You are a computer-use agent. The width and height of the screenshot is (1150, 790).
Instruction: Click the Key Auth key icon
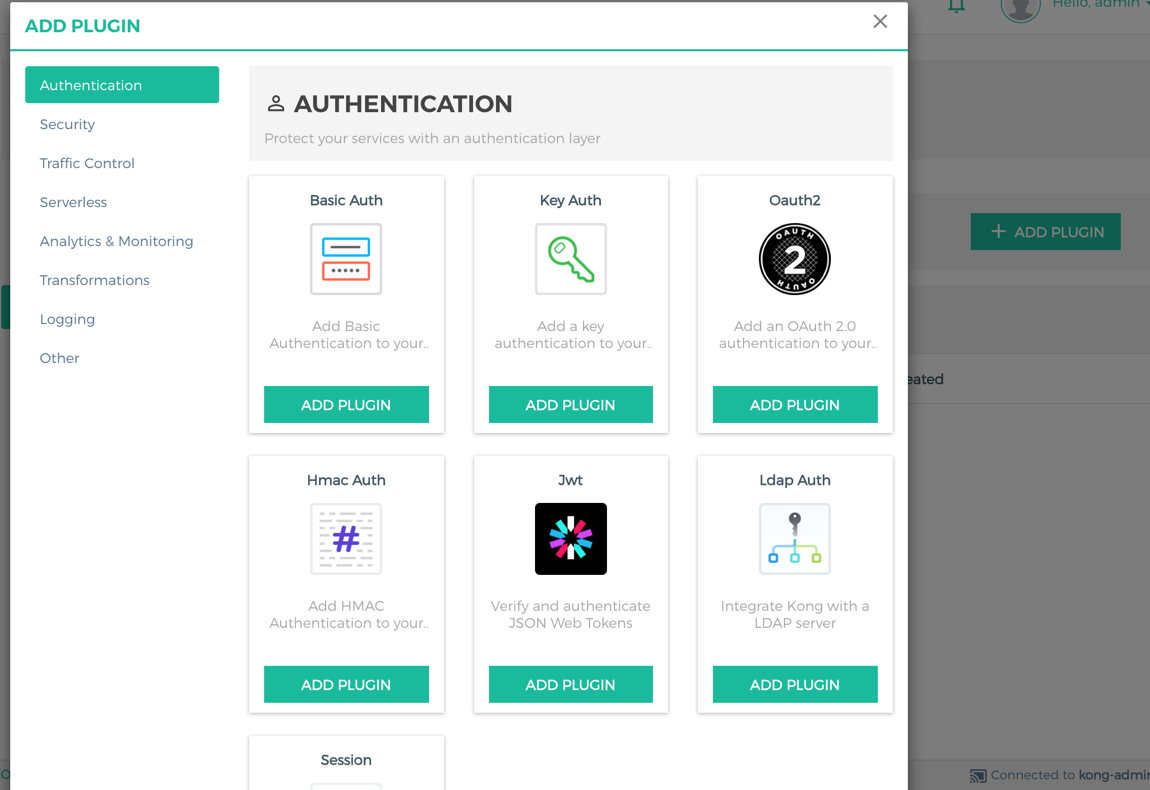571,259
